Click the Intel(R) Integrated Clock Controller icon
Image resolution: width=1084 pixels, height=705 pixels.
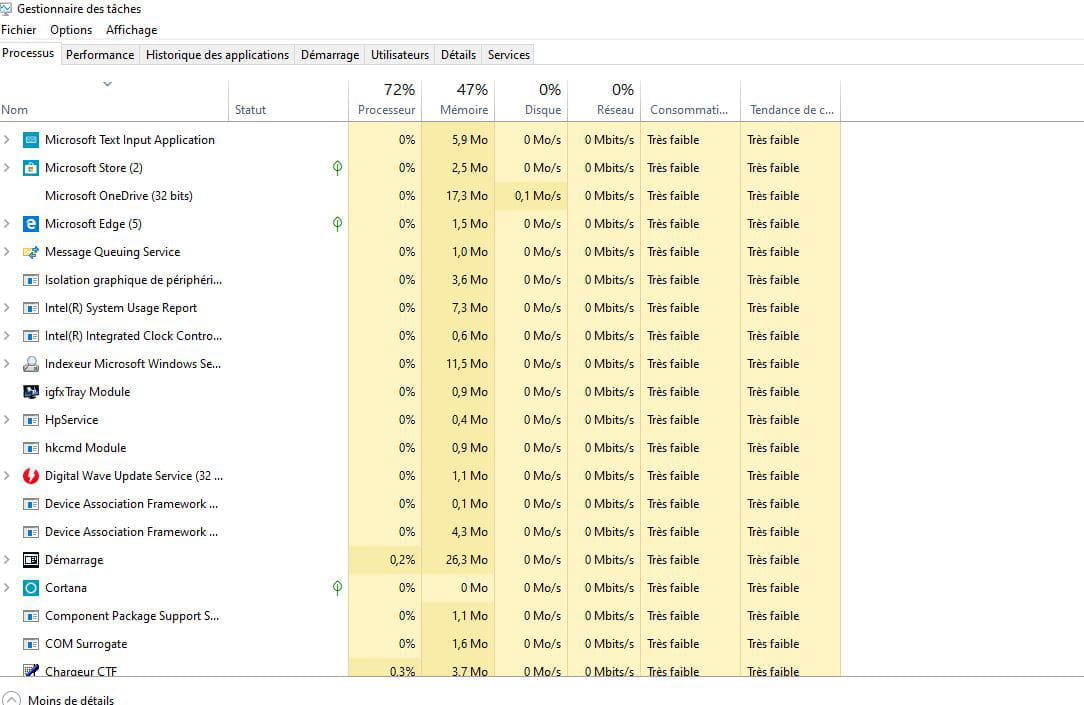[x=30, y=336]
